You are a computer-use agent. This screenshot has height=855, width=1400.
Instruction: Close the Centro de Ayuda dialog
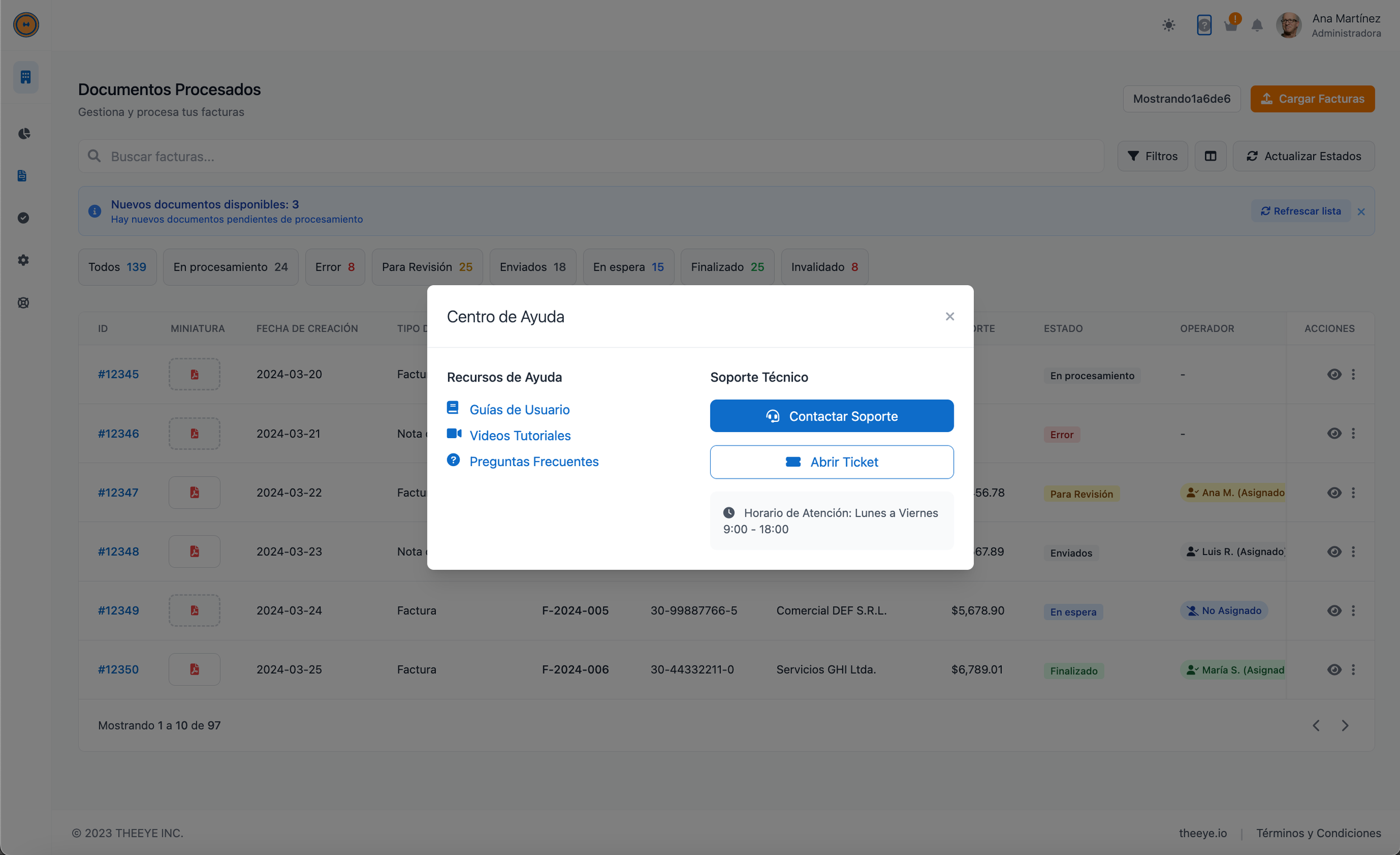coord(949,316)
